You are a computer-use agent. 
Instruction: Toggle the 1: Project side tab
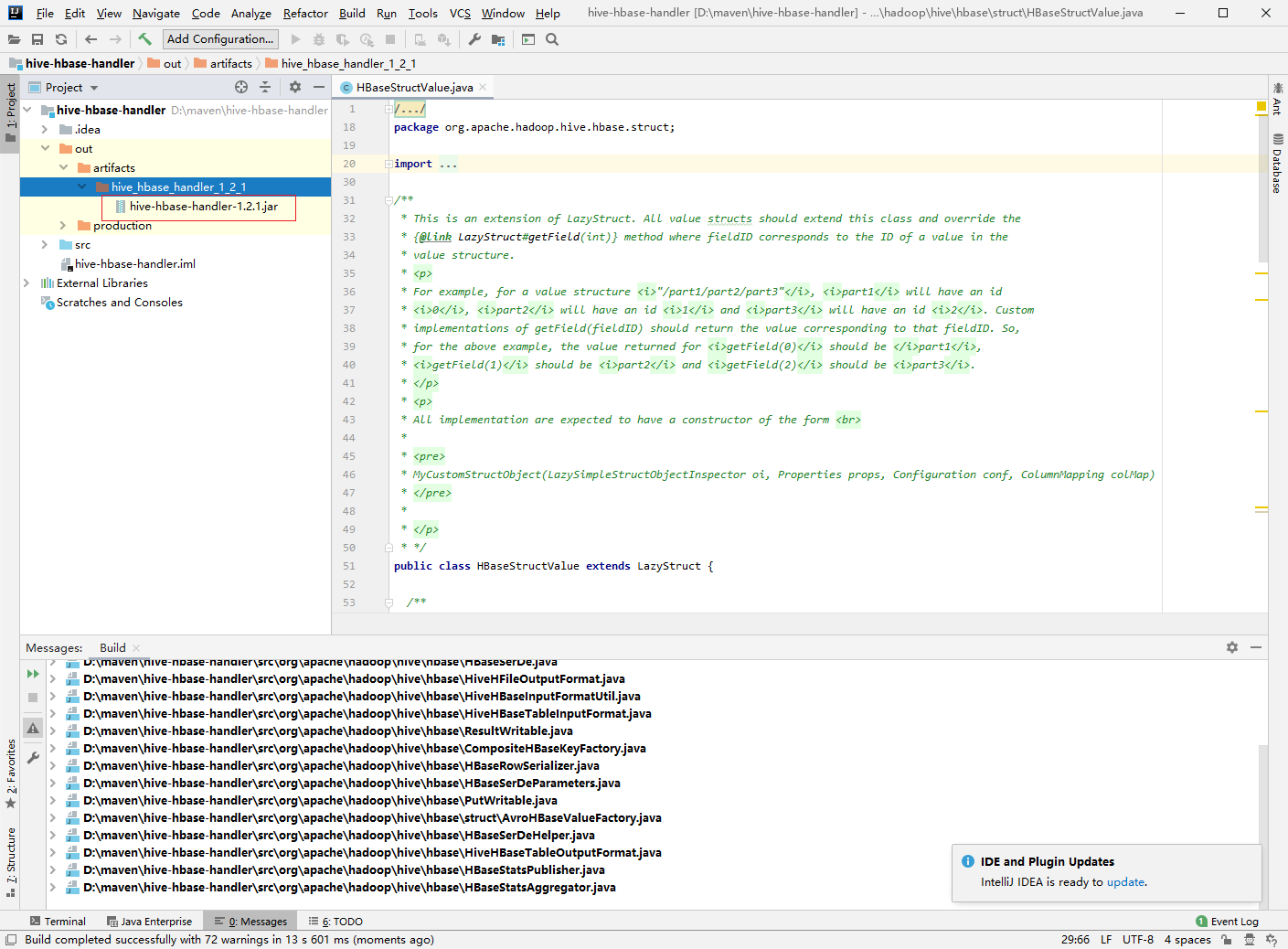(10, 113)
